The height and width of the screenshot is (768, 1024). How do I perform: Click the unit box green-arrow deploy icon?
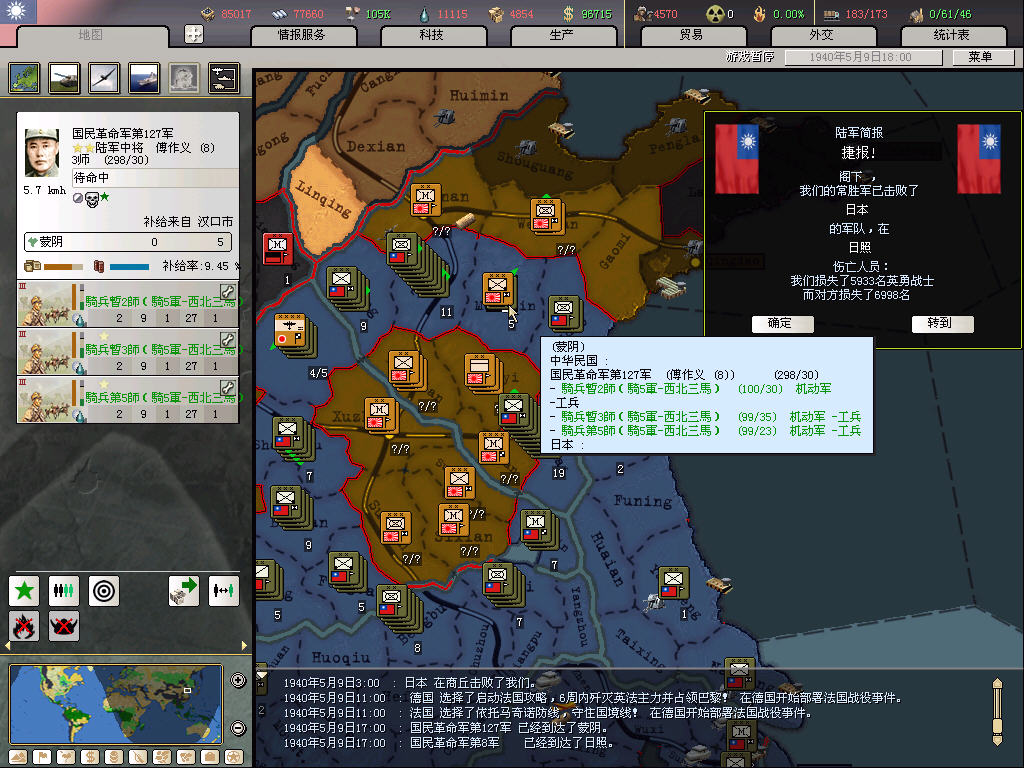tap(184, 591)
